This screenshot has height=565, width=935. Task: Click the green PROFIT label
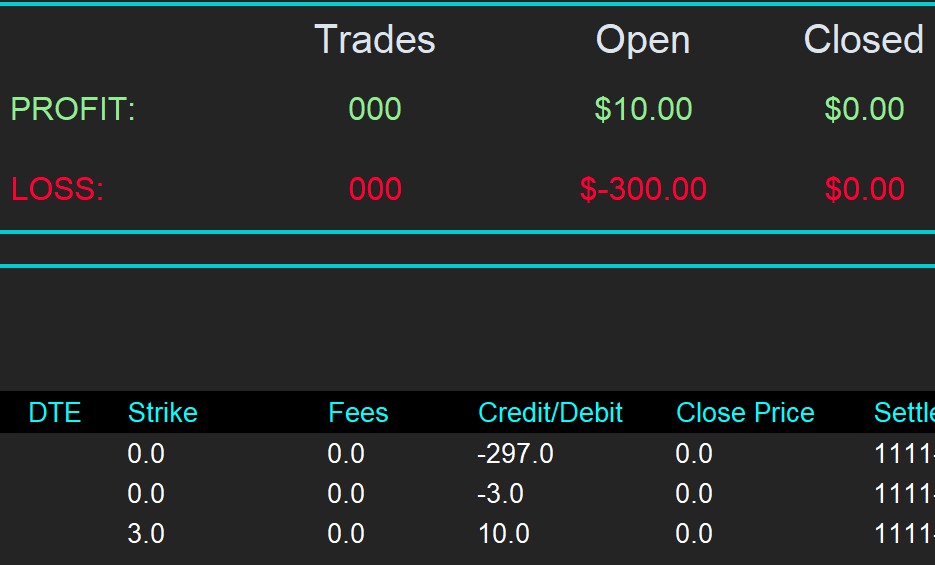(73, 109)
